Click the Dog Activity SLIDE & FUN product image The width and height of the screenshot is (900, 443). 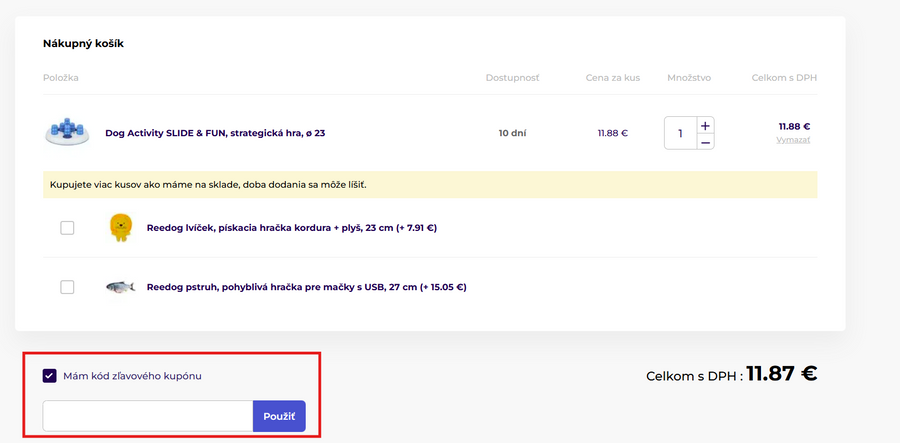[67, 132]
